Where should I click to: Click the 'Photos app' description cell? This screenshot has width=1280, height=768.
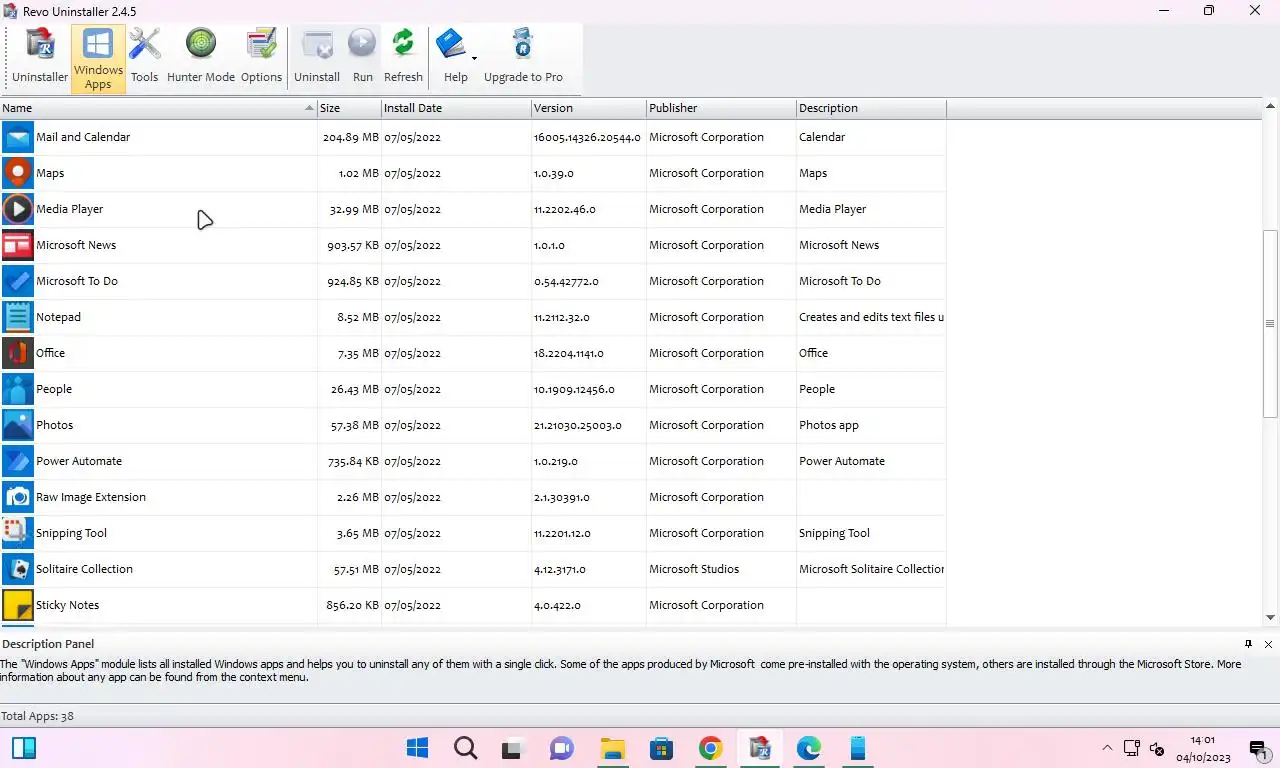pyautogui.click(x=828, y=425)
